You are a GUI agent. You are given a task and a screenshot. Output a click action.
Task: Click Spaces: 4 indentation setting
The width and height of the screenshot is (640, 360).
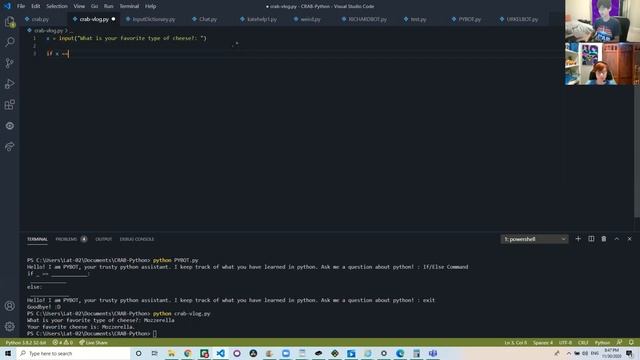[x=543, y=342]
